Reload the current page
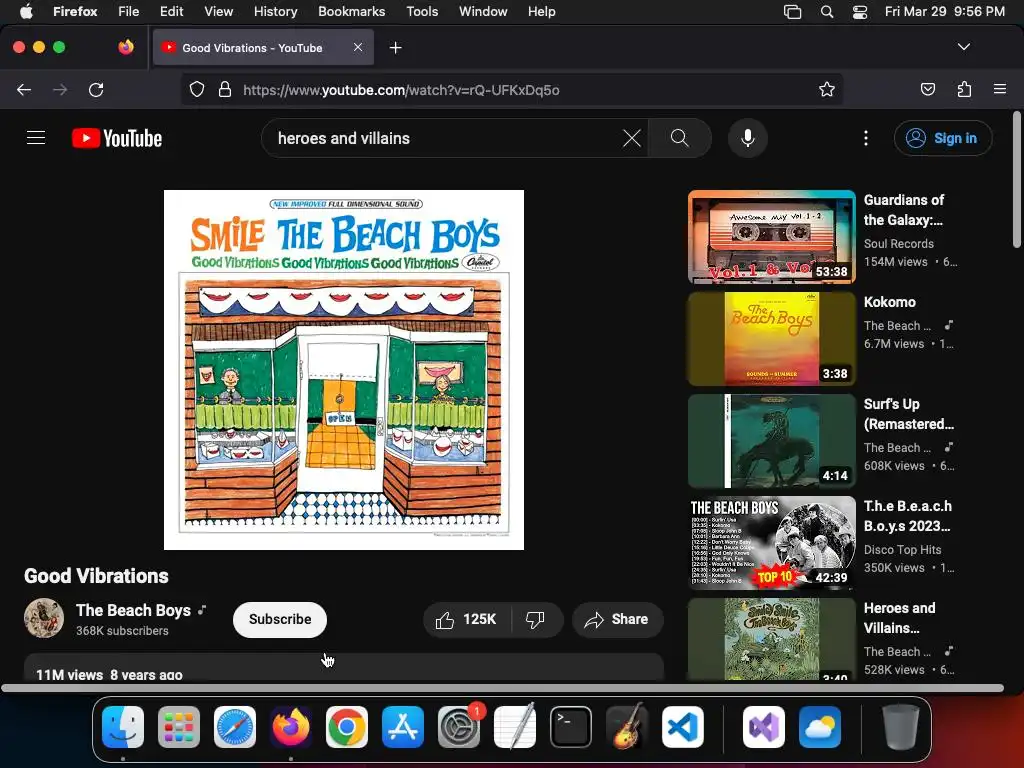This screenshot has height=768, width=1024. point(96,89)
